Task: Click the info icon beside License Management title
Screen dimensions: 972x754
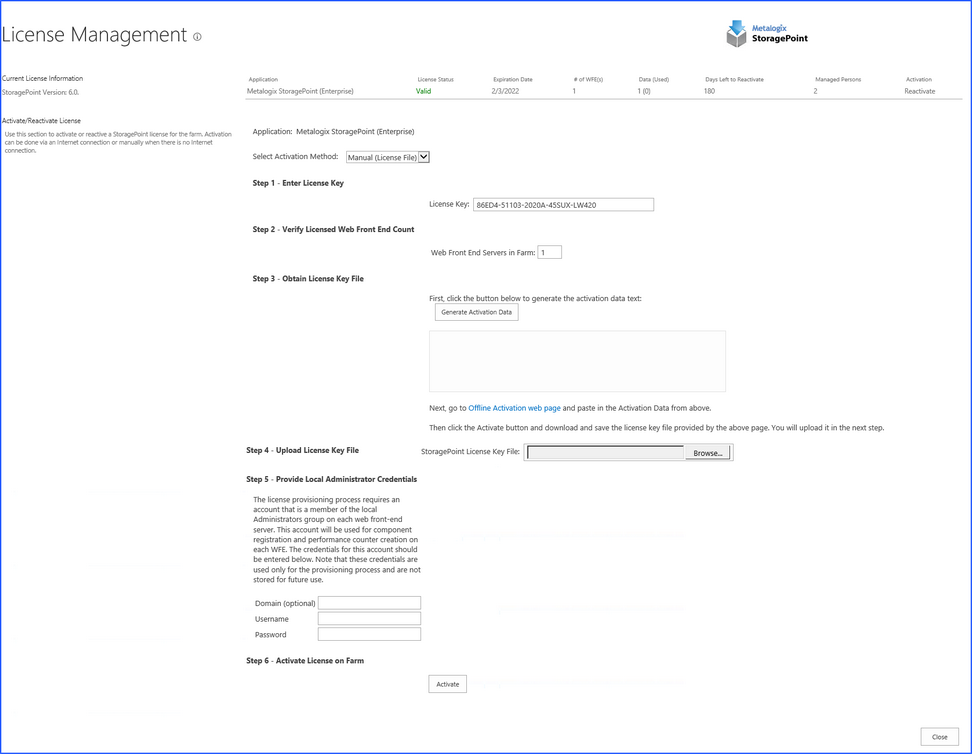Action: [197, 37]
